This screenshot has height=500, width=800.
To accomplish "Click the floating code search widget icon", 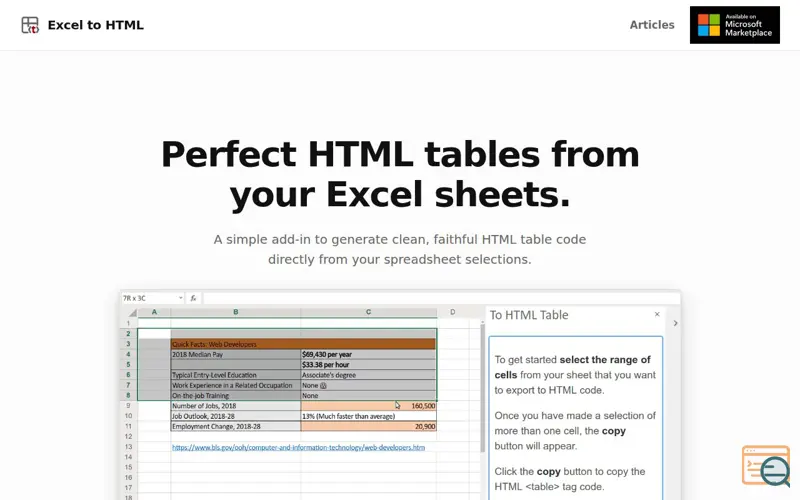I will [x=766, y=466].
